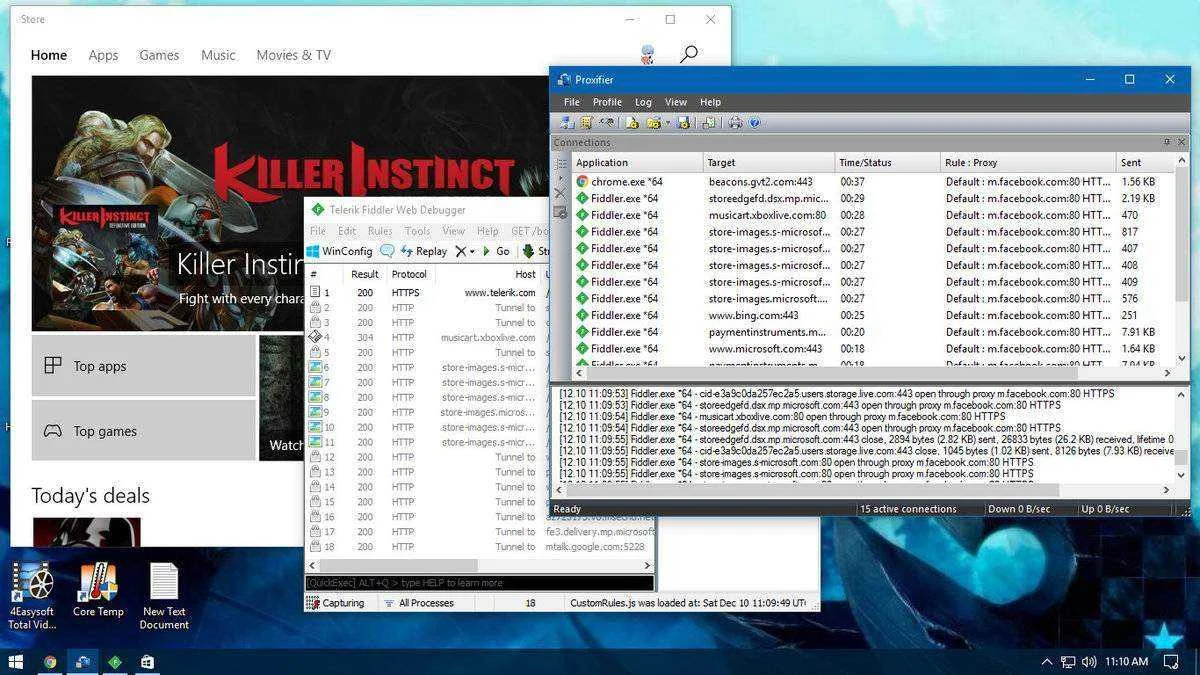Open the dropdown arrow next to Fiddler's X remove
Screen dimensions: 1200x675
(472, 251)
